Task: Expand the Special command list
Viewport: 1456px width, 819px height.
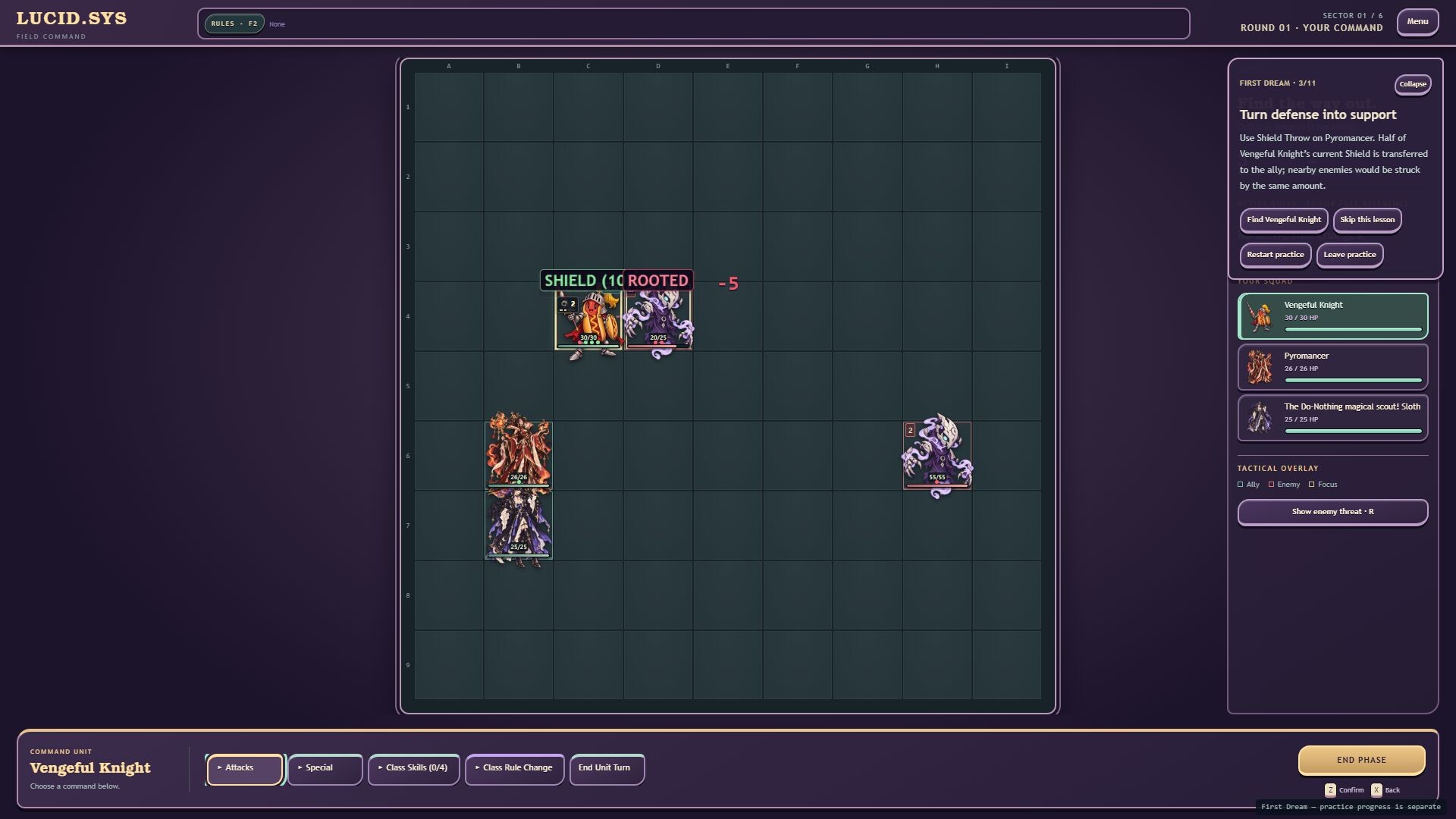Action: point(325,769)
